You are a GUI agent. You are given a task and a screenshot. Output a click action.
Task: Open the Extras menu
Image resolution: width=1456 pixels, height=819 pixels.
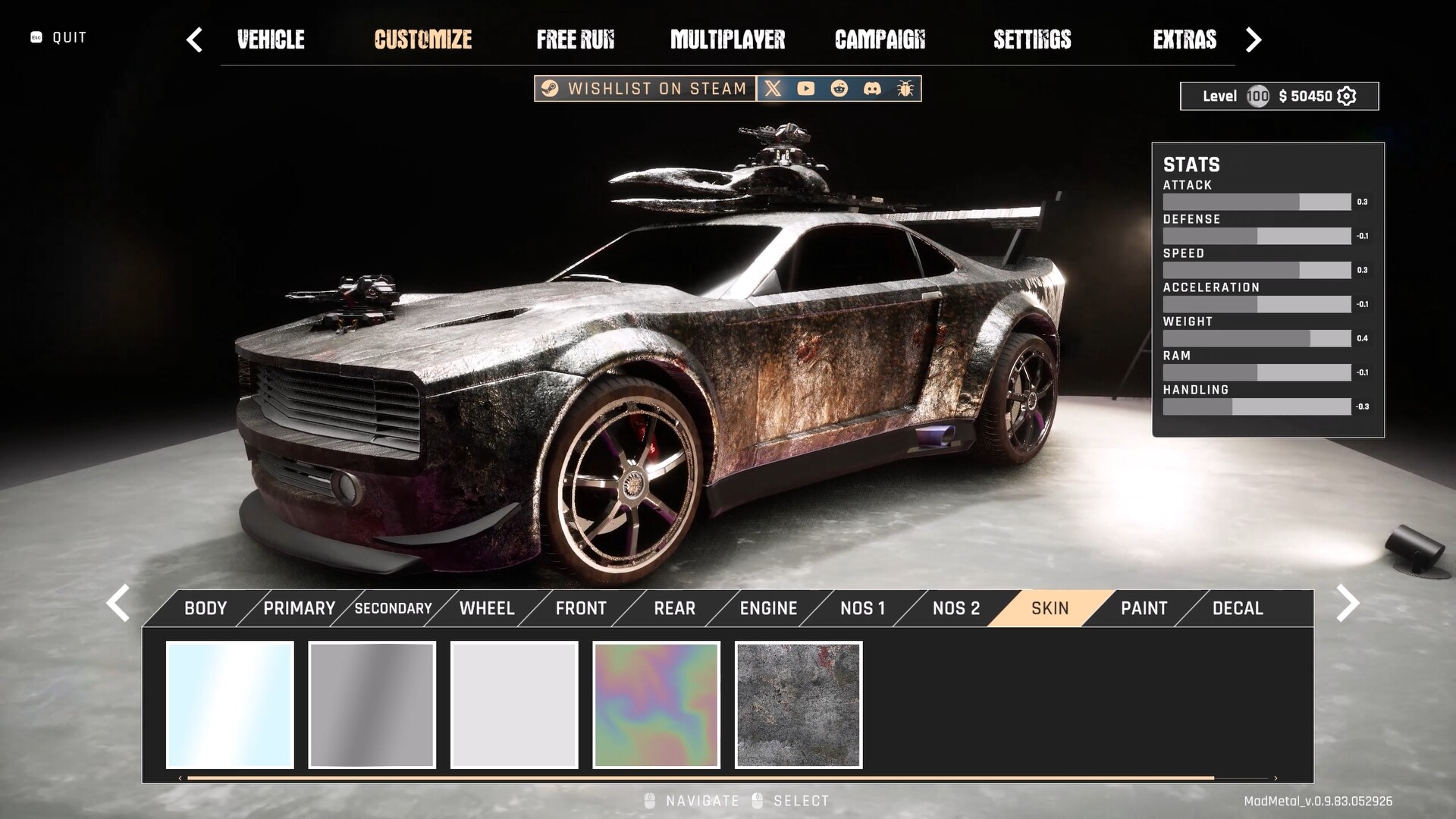(1185, 39)
